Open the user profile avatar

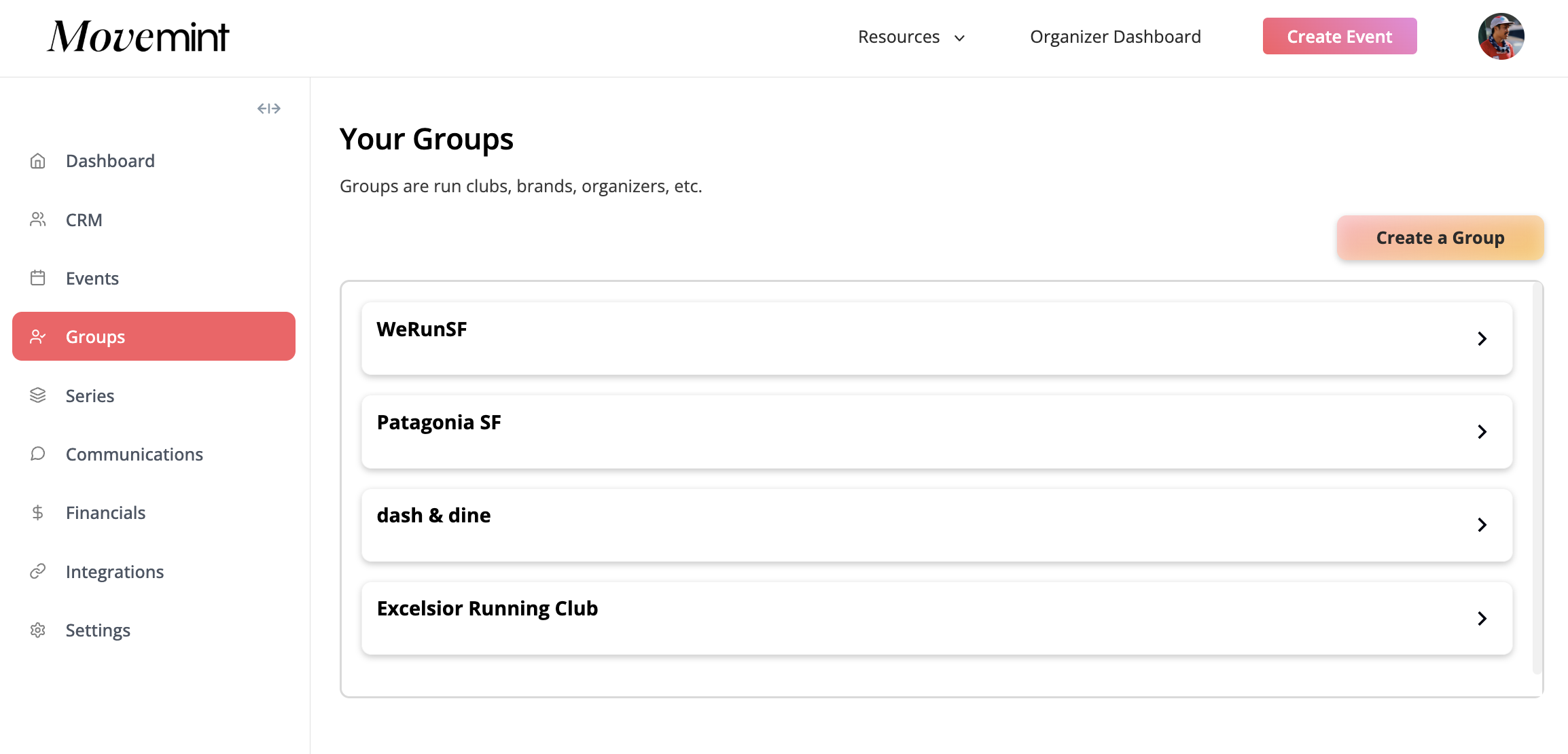[x=1501, y=37]
